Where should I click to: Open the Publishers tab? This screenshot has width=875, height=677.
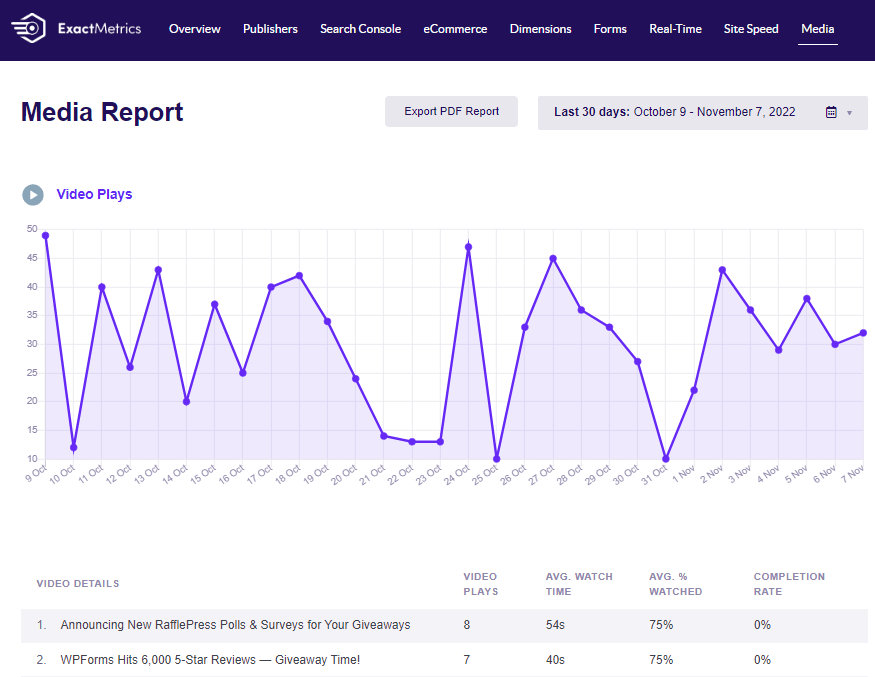[x=270, y=29]
